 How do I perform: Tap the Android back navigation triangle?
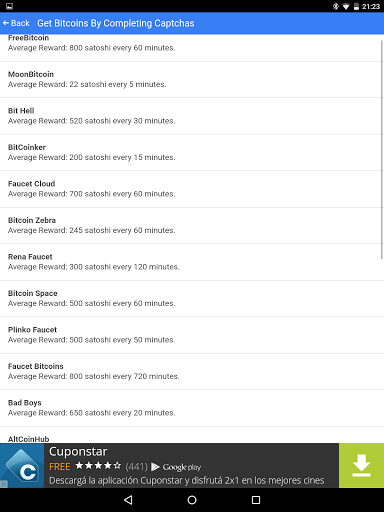pos(128,500)
